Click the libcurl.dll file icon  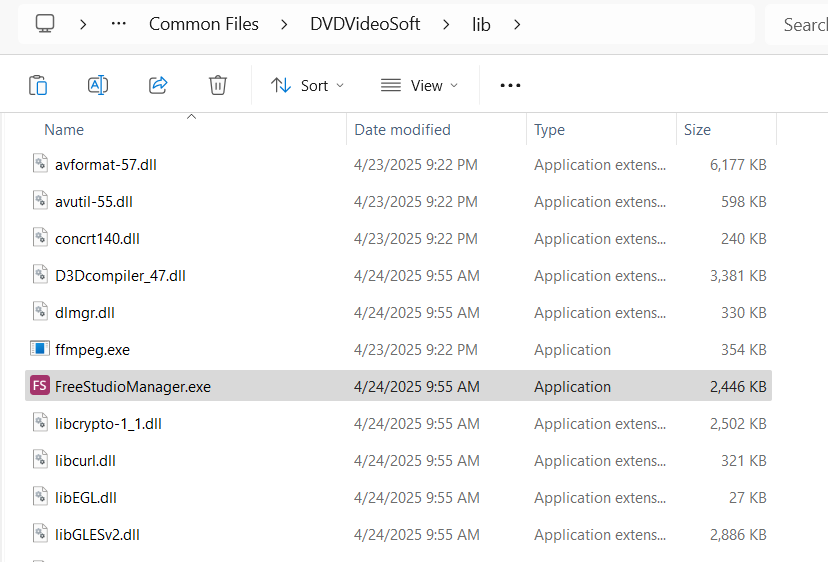[x=41, y=459]
